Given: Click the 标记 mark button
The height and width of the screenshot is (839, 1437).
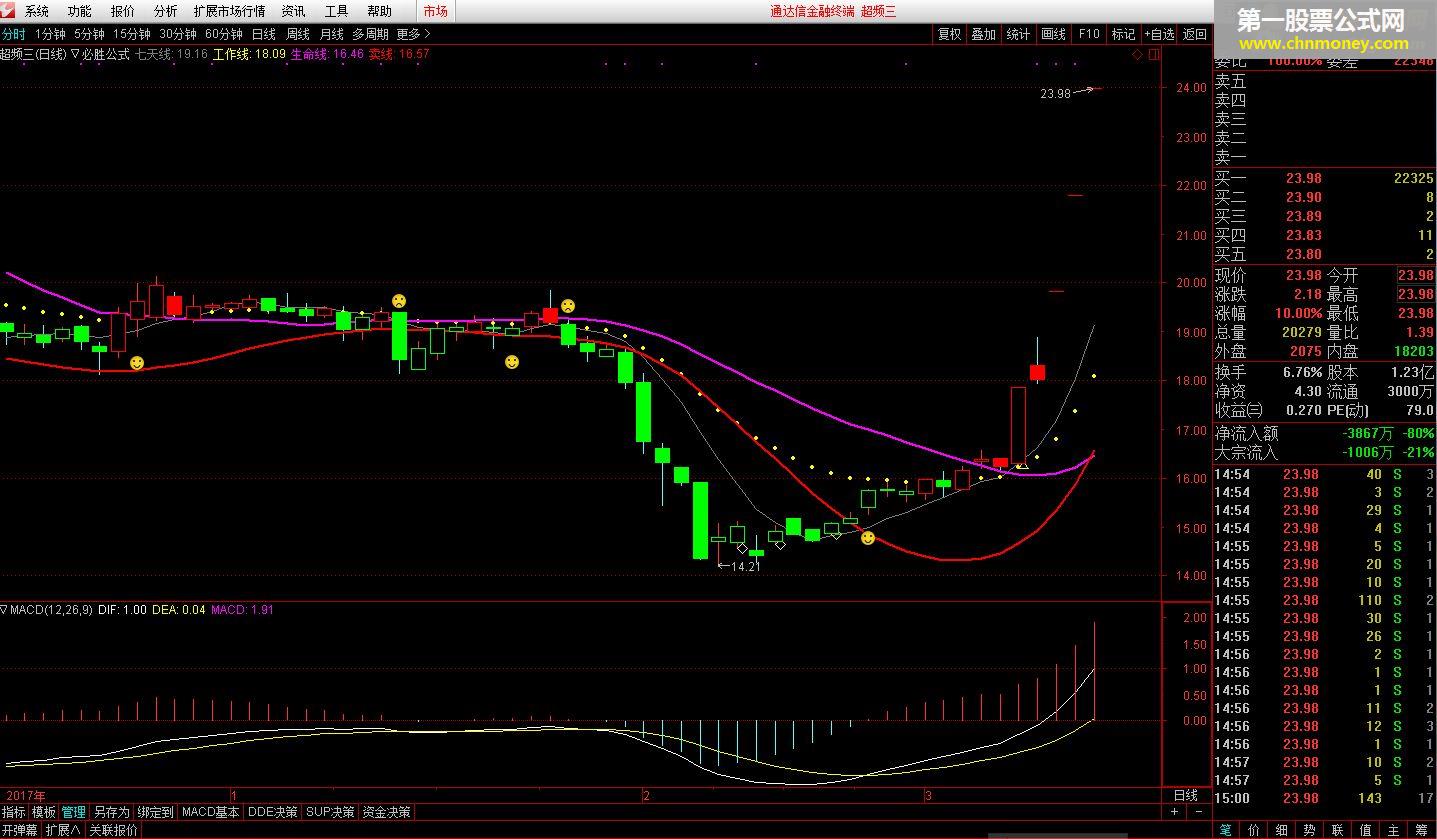Looking at the screenshot, I should coord(1123,34).
